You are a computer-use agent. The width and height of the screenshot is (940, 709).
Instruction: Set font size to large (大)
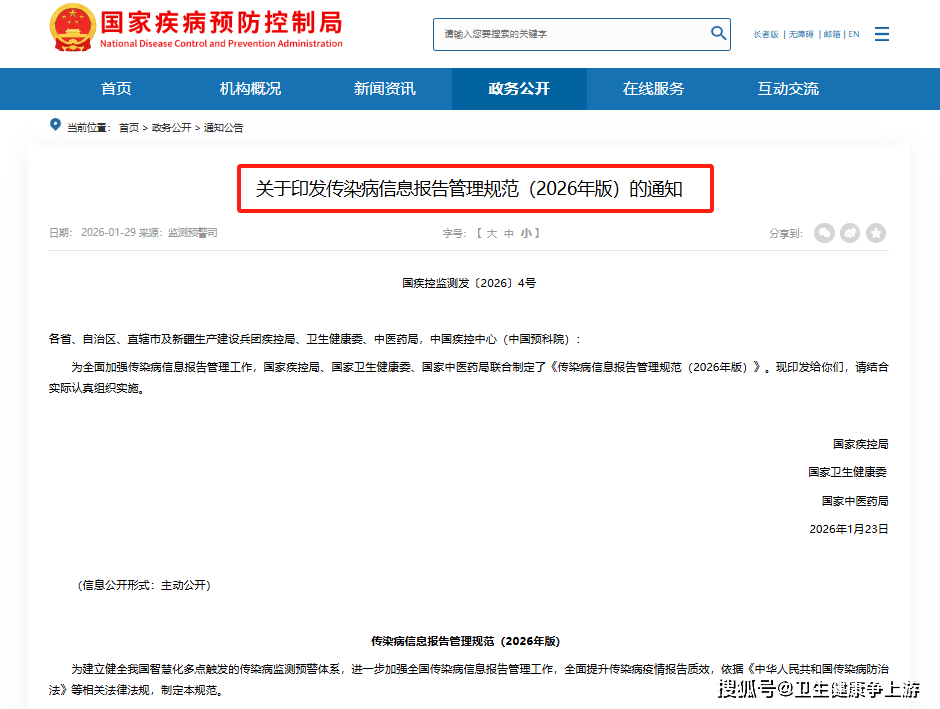491,233
